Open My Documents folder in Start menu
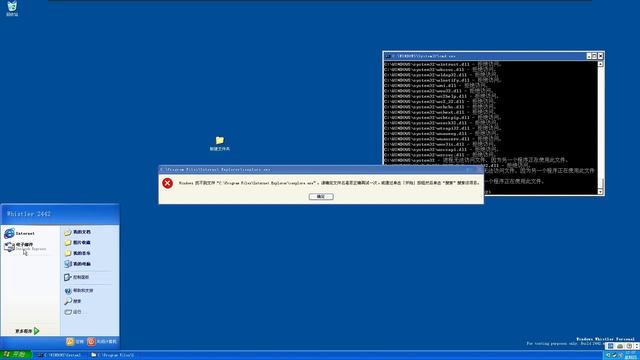Image resolution: width=640 pixels, height=360 pixels. 78,232
